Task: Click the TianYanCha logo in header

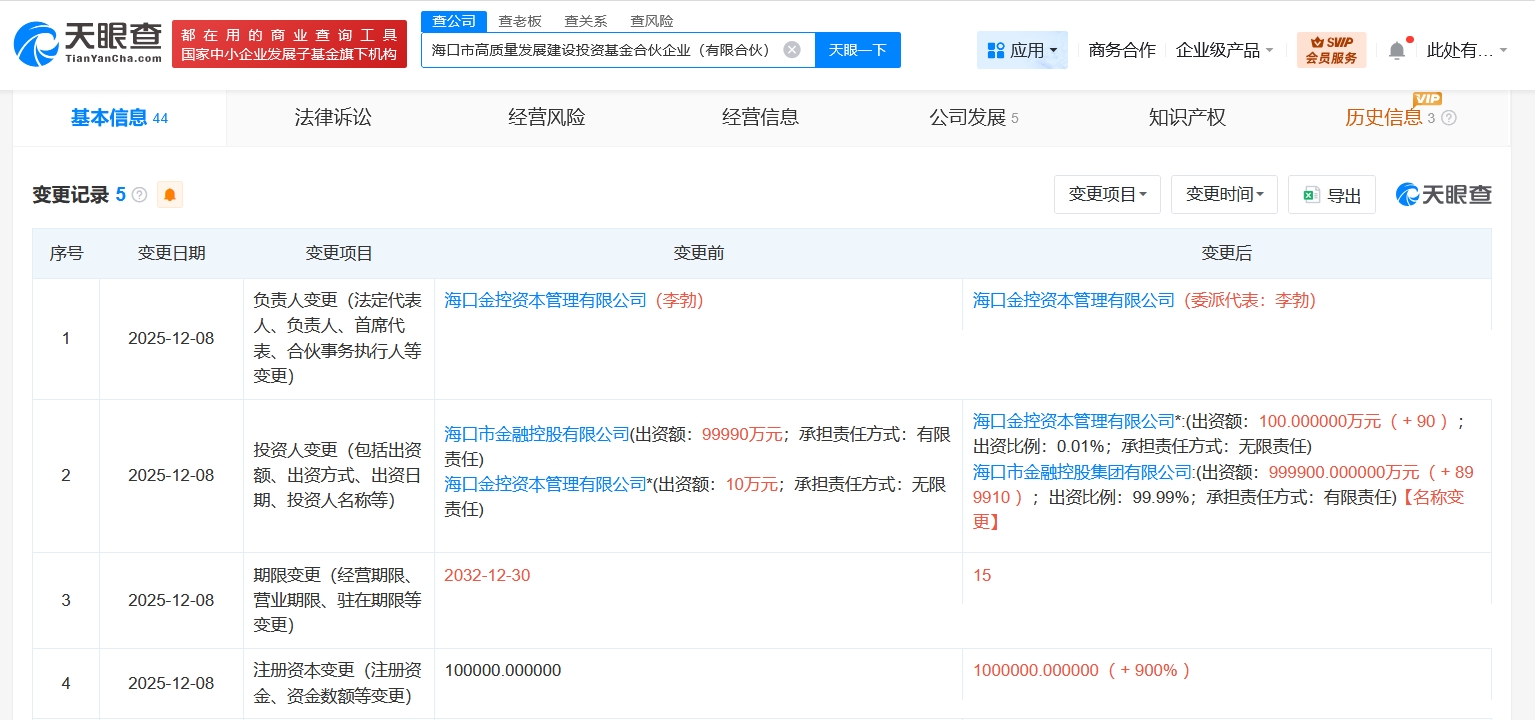Action: 87,44
